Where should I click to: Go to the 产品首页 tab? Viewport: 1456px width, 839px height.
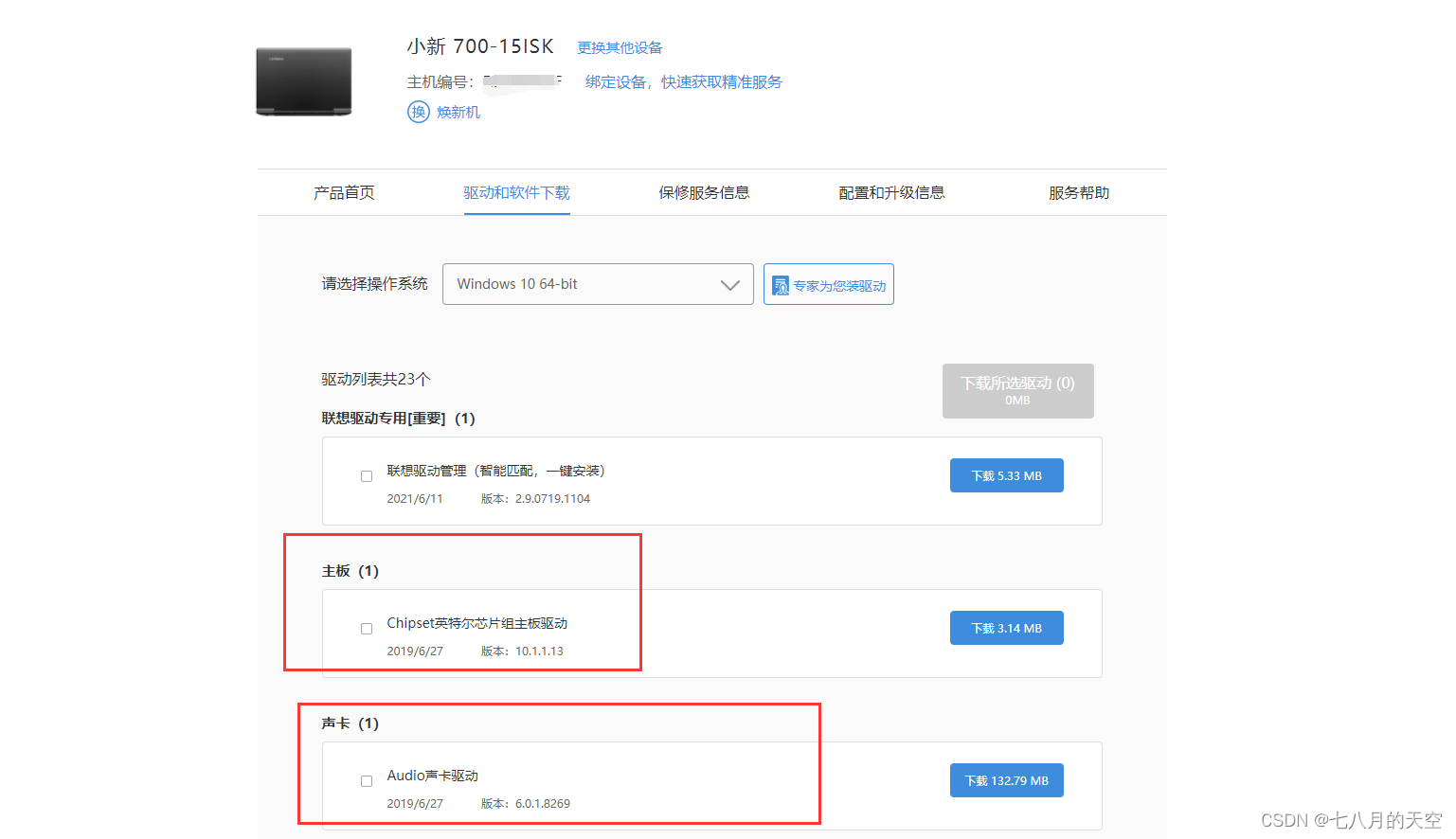(x=344, y=192)
